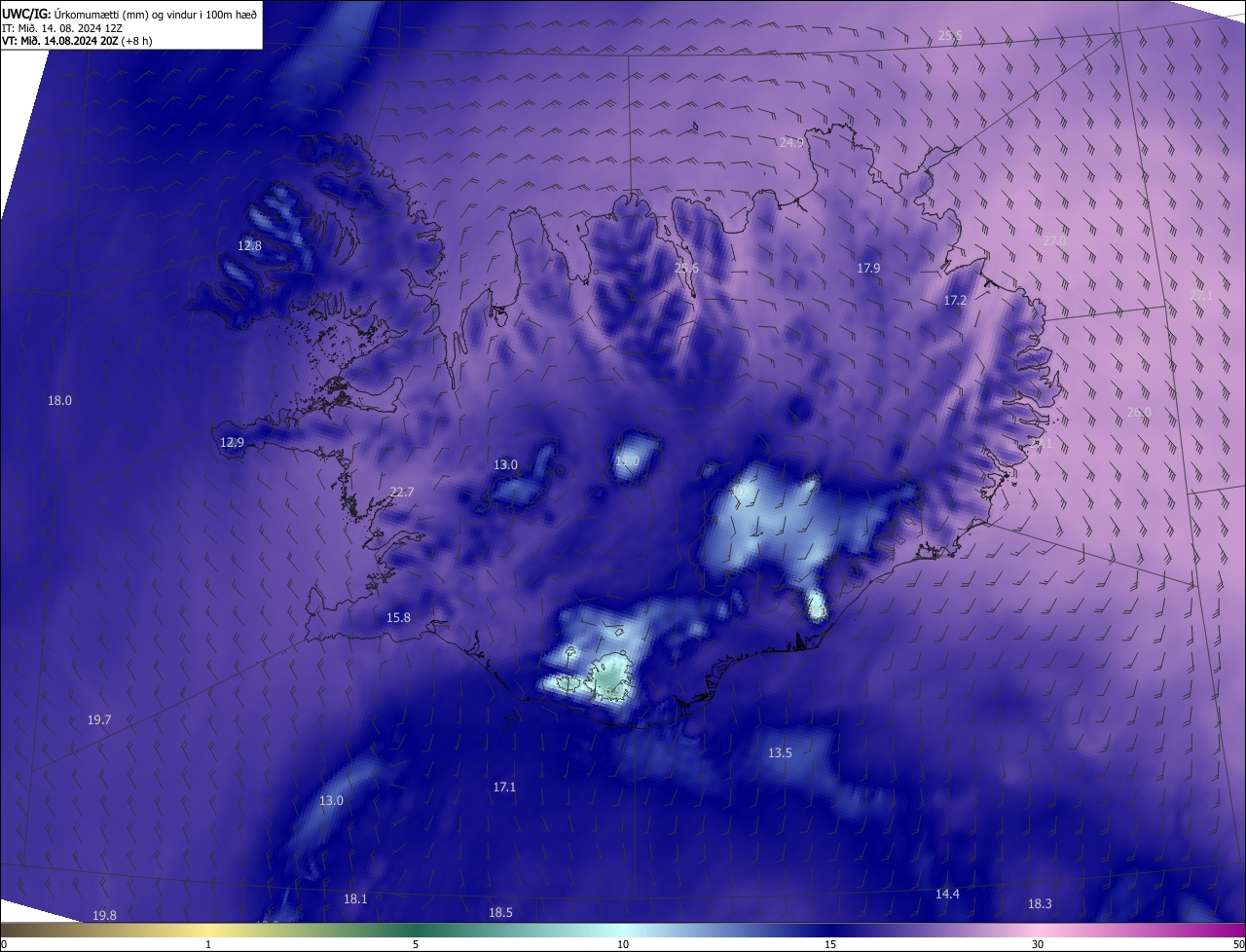Click the 17.9 value on the map

tap(868, 269)
